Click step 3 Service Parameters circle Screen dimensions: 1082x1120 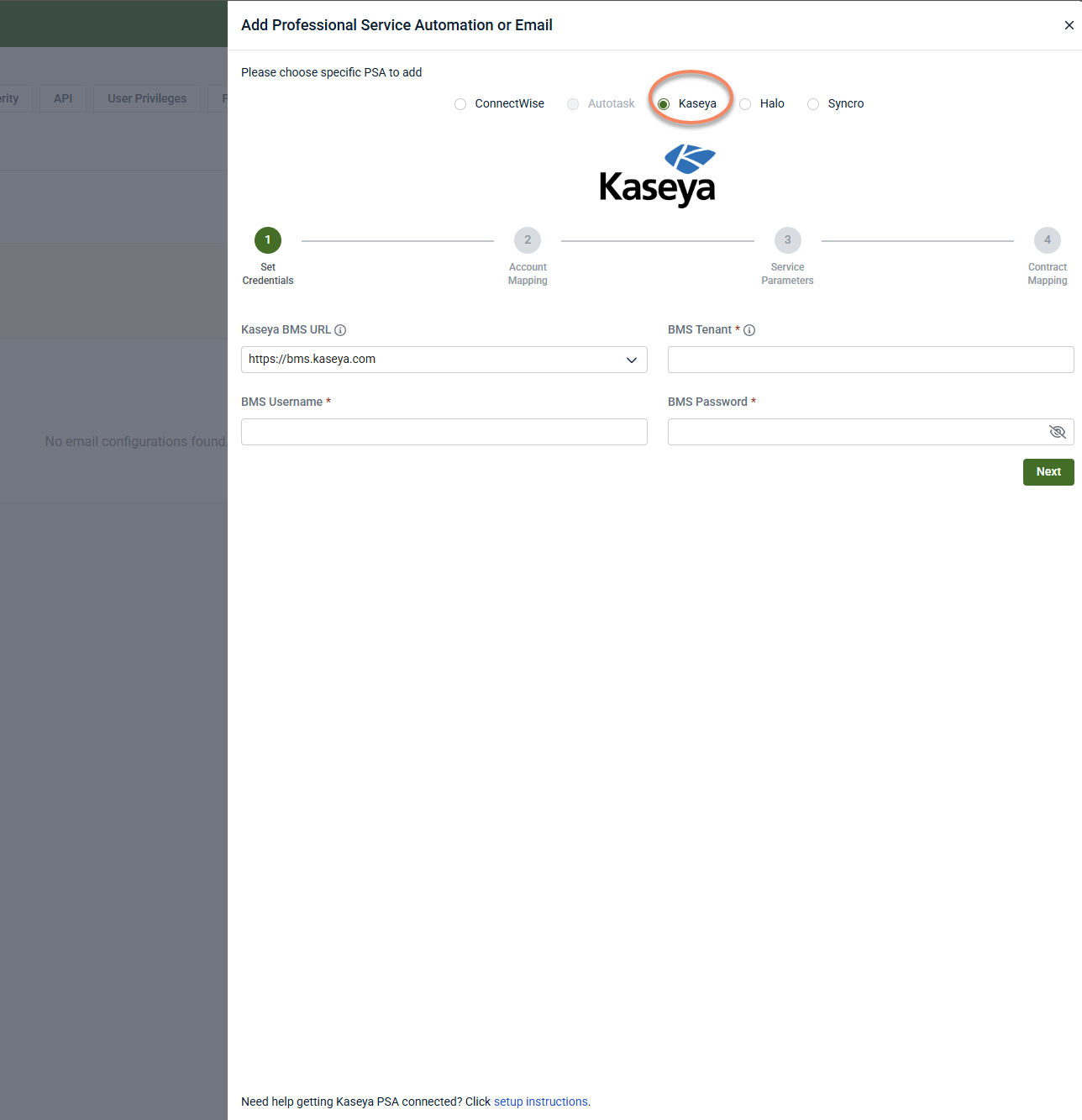pos(787,240)
